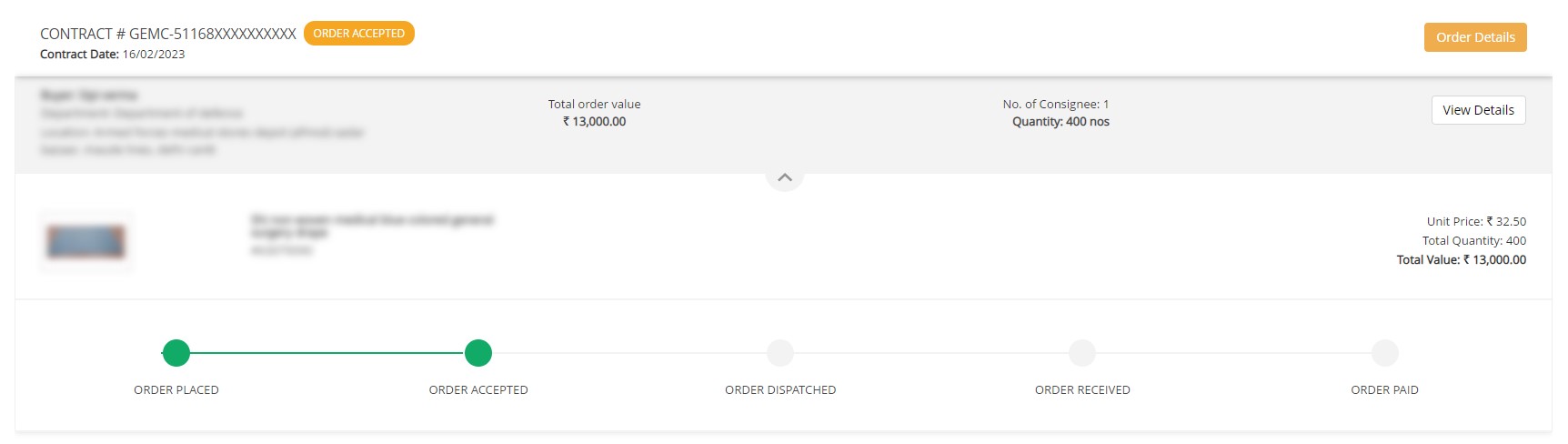Click the grey Order Received step circle
1568x444 pixels.
point(1082,353)
